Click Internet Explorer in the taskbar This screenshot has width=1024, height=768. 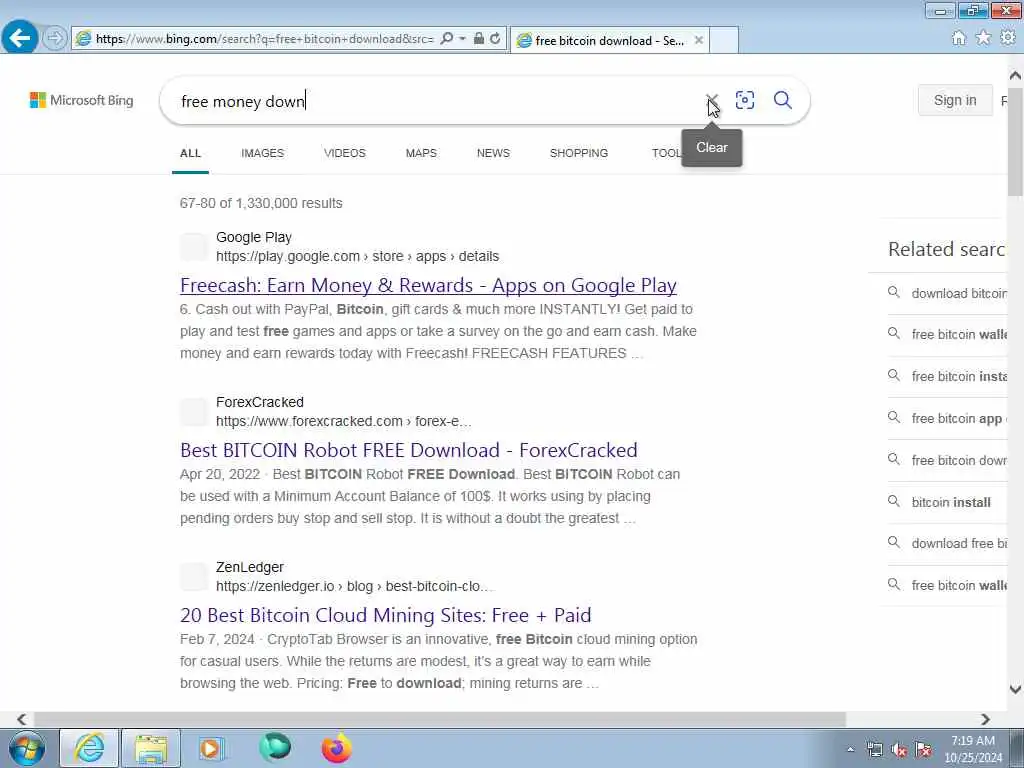pos(89,748)
